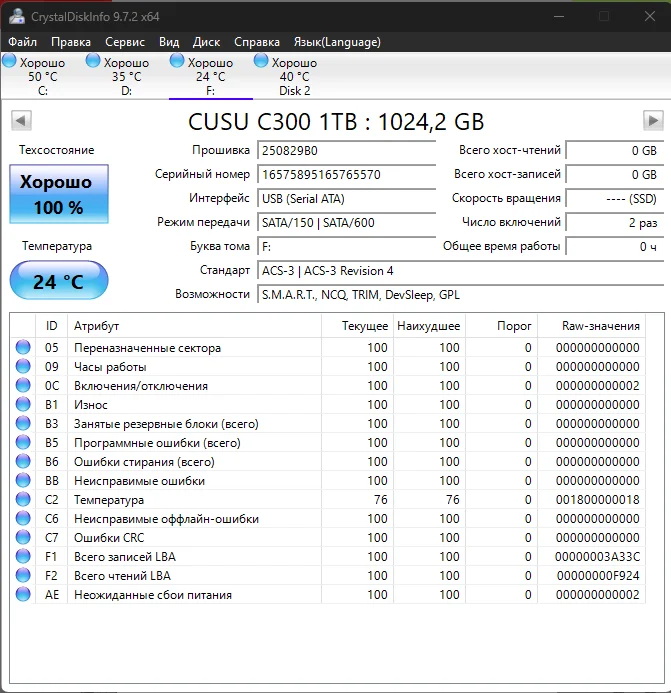The height and width of the screenshot is (693, 671).
Task: Click the Хорошо 100 % health status button
Action: [x=59, y=194]
